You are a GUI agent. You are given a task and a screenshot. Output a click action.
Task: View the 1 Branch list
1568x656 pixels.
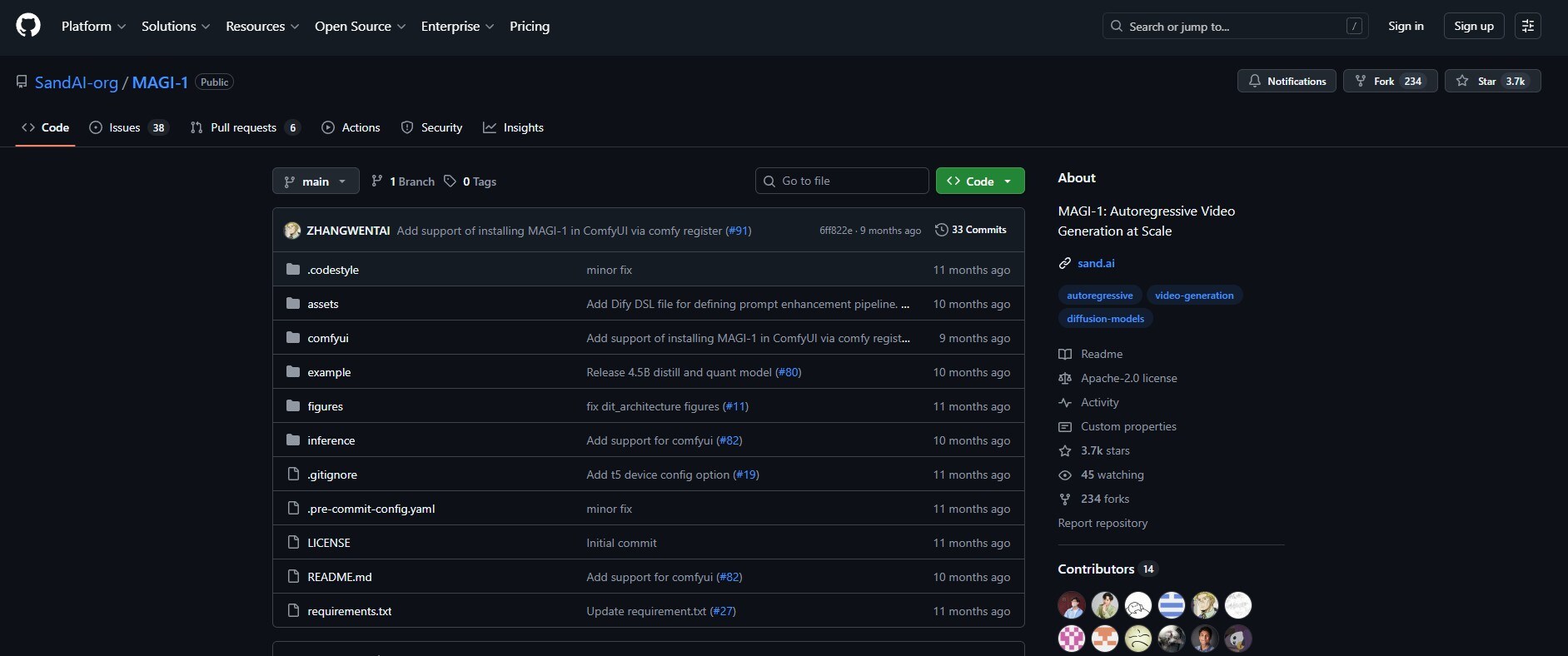[403, 181]
